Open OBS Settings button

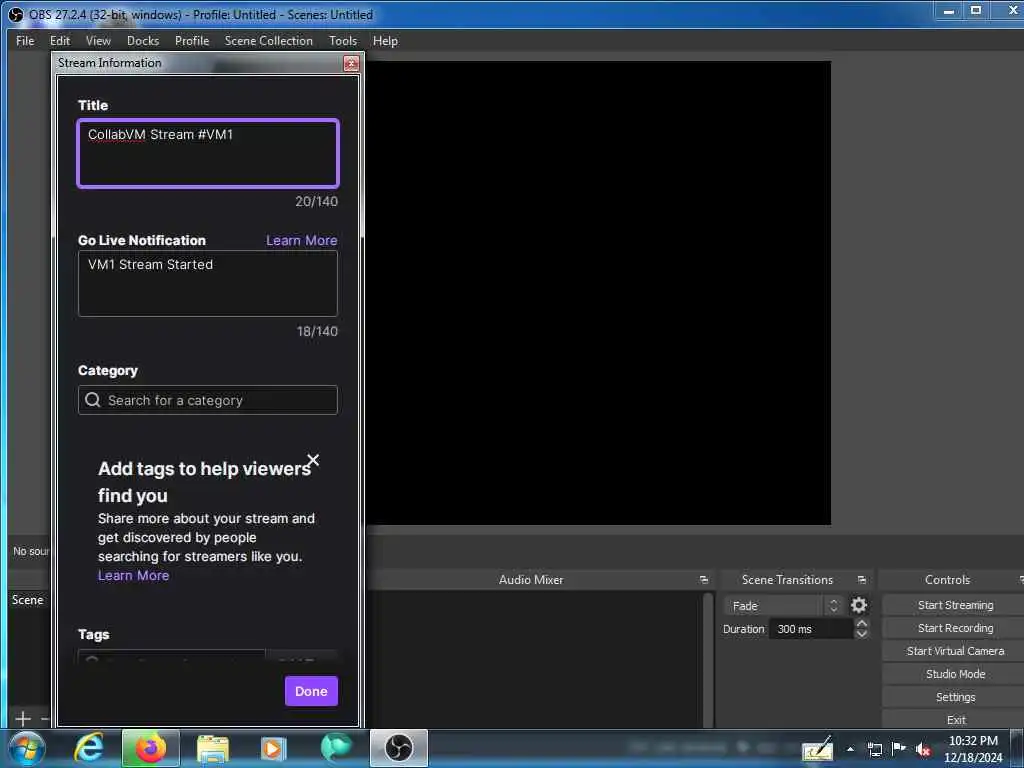pyautogui.click(x=955, y=697)
